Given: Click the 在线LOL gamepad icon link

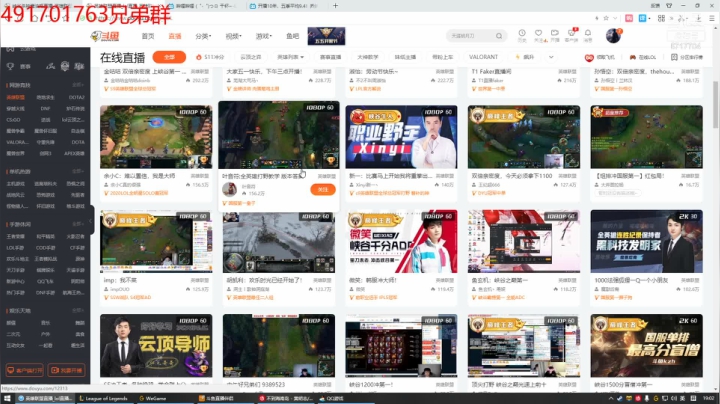Looking at the screenshot, I should 643,57.
